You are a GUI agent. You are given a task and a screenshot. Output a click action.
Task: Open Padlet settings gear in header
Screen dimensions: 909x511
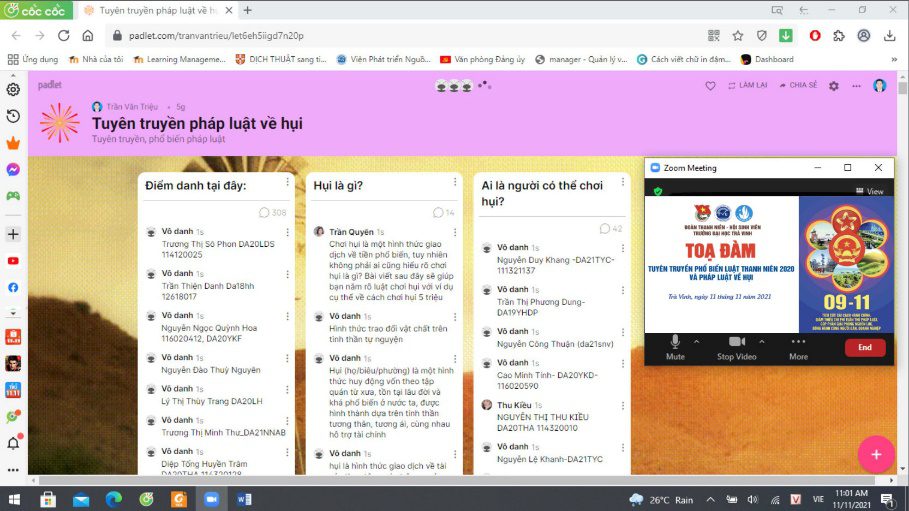834,86
